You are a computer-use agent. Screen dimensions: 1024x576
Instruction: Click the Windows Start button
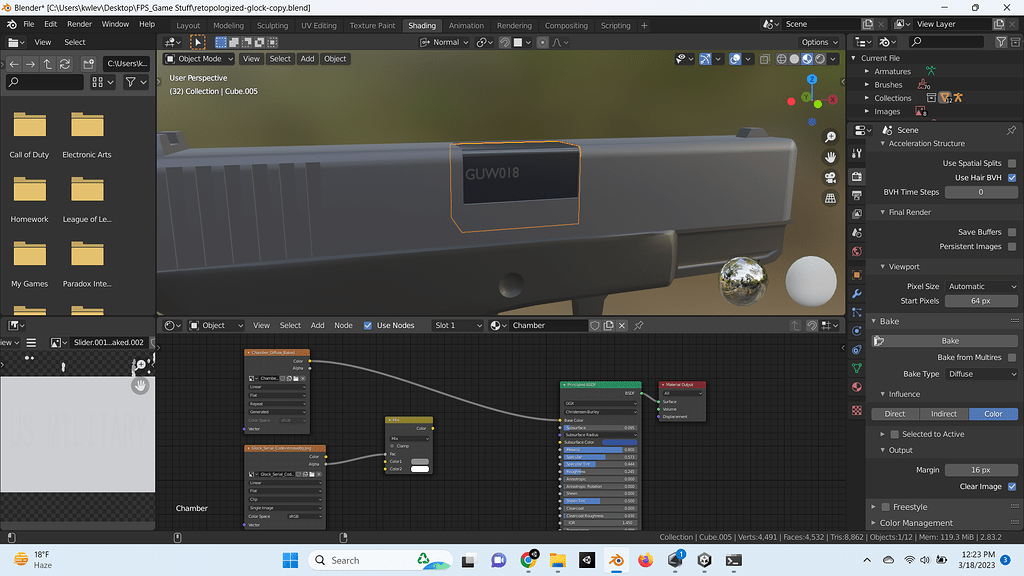coord(290,560)
